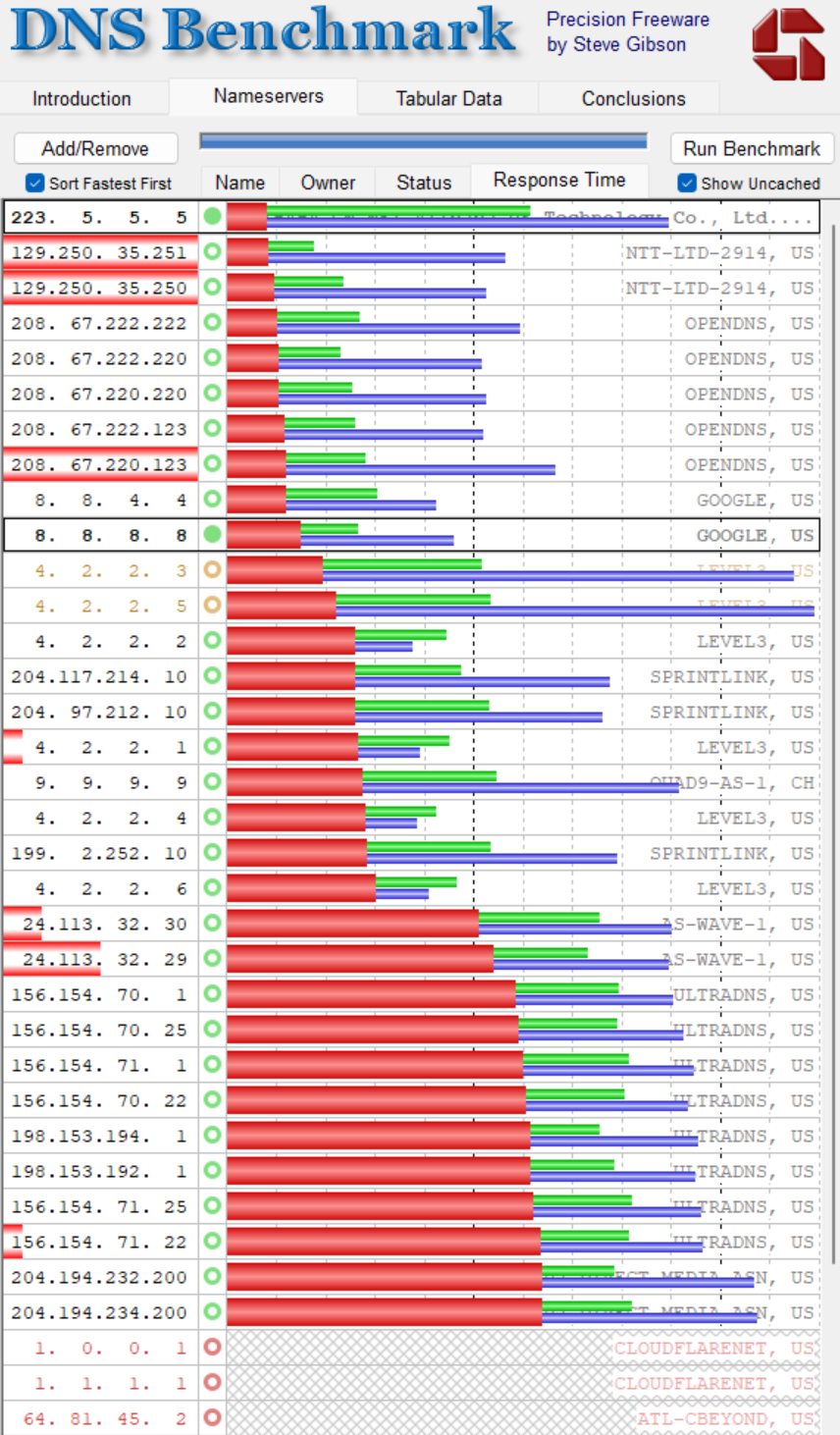
Task: Click SPRINTLINK label in 199.2.252.10 row
Action: click(x=732, y=853)
